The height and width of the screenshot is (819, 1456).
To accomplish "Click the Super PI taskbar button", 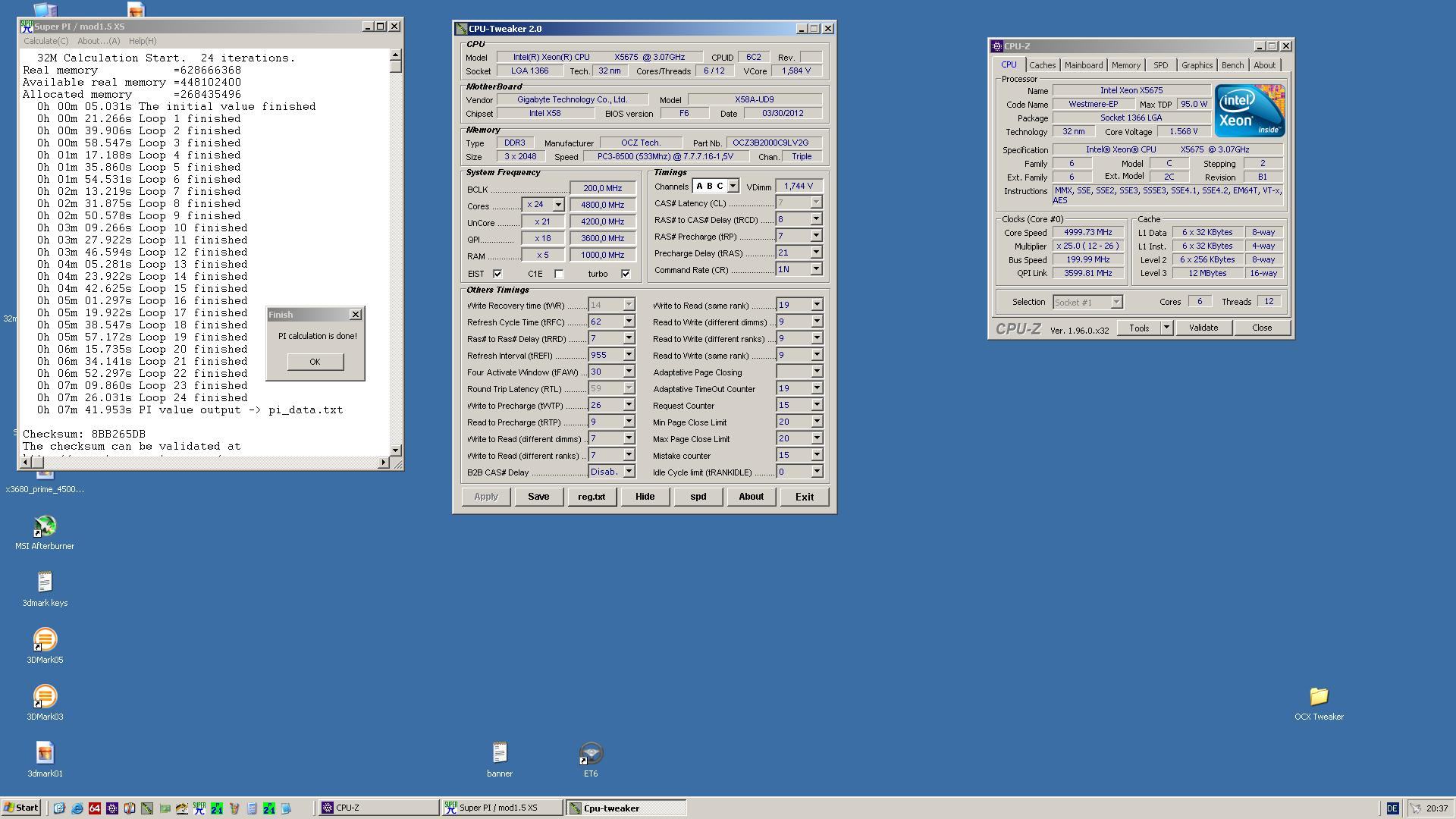I will coord(502,808).
